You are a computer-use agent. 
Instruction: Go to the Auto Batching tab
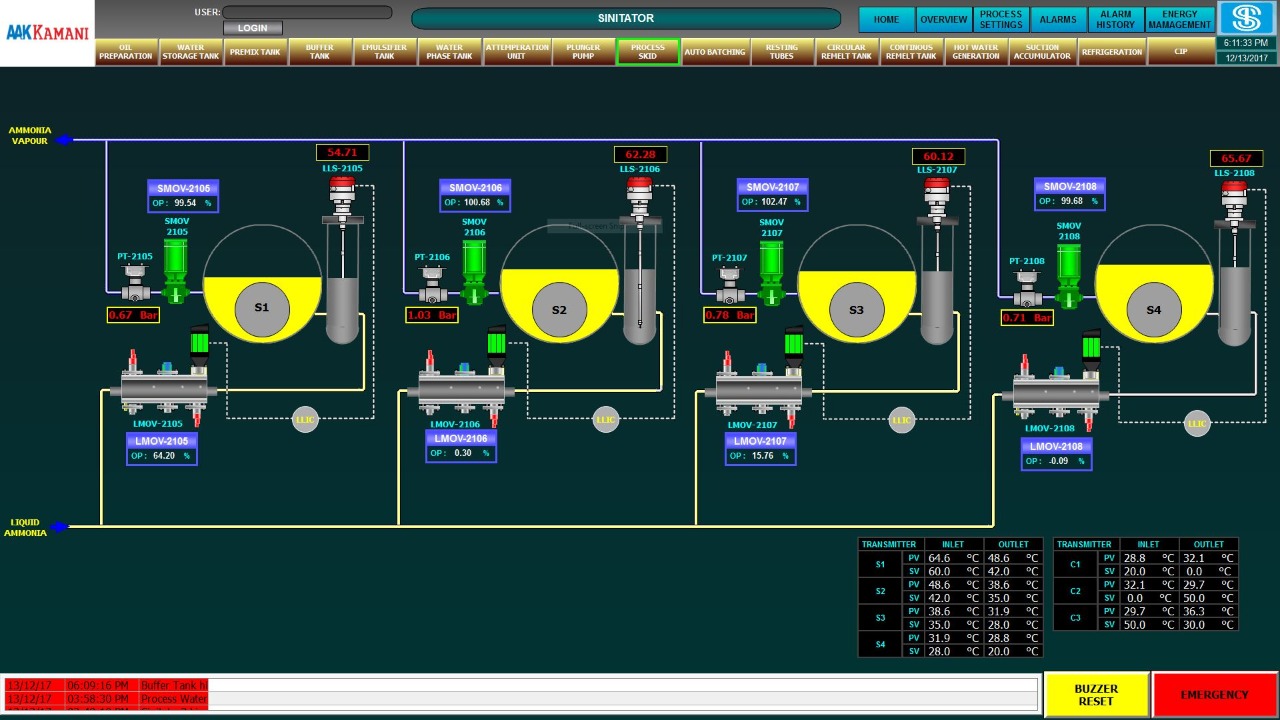click(714, 52)
